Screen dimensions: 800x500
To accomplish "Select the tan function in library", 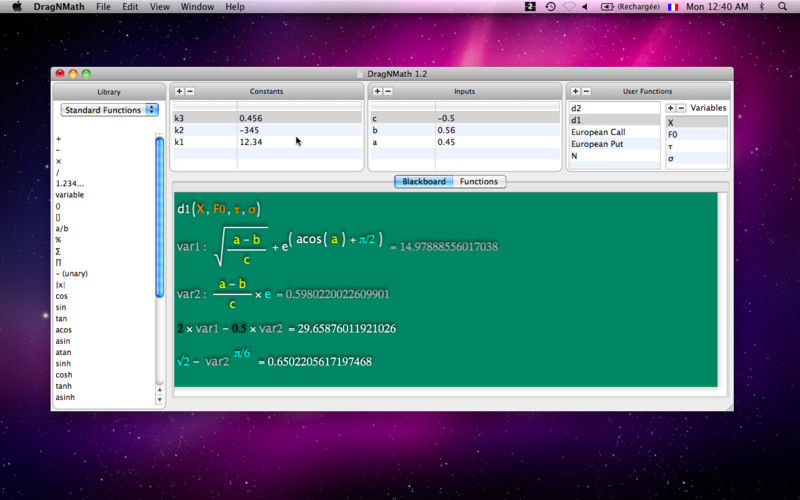I will coord(61,318).
